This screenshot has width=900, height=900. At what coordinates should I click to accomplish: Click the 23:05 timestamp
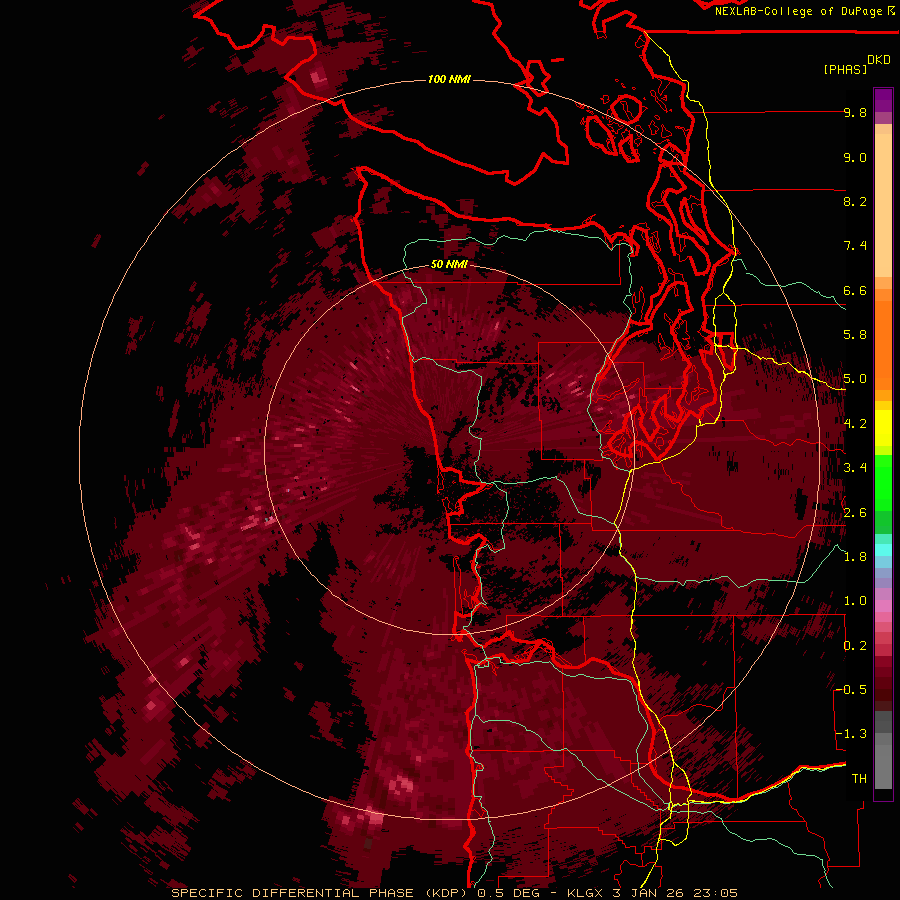point(715,893)
